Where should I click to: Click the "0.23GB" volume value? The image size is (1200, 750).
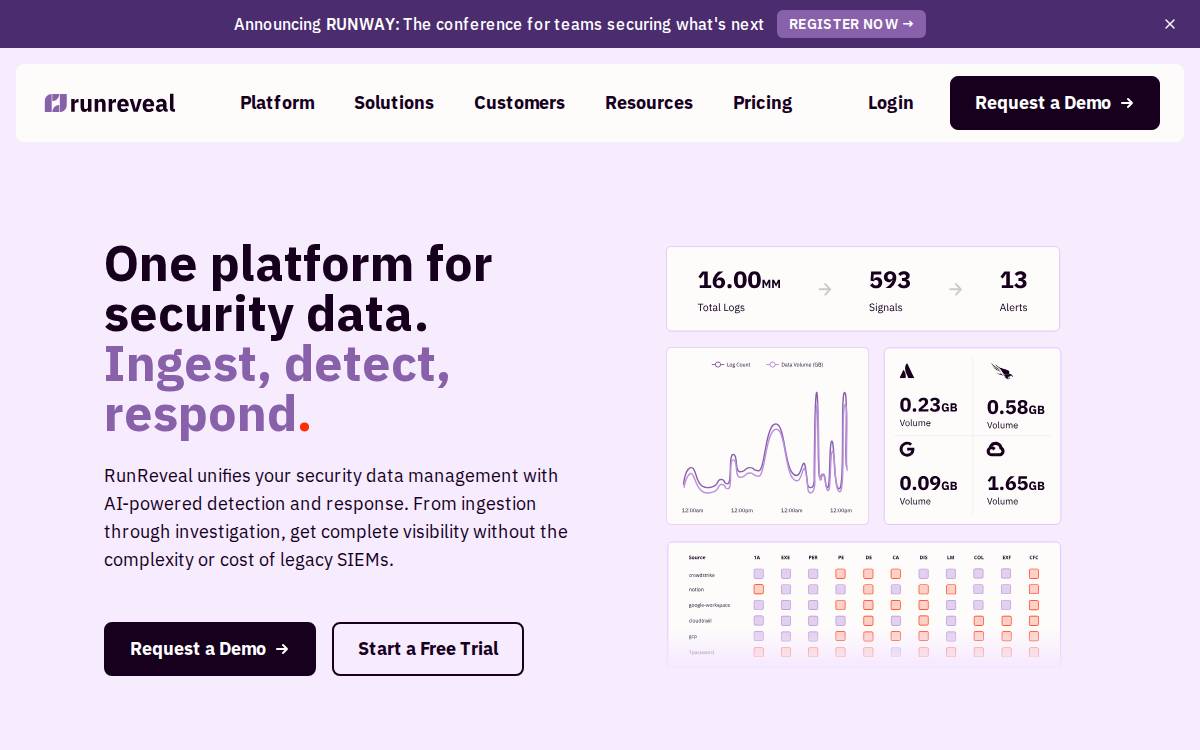coord(928,405)
